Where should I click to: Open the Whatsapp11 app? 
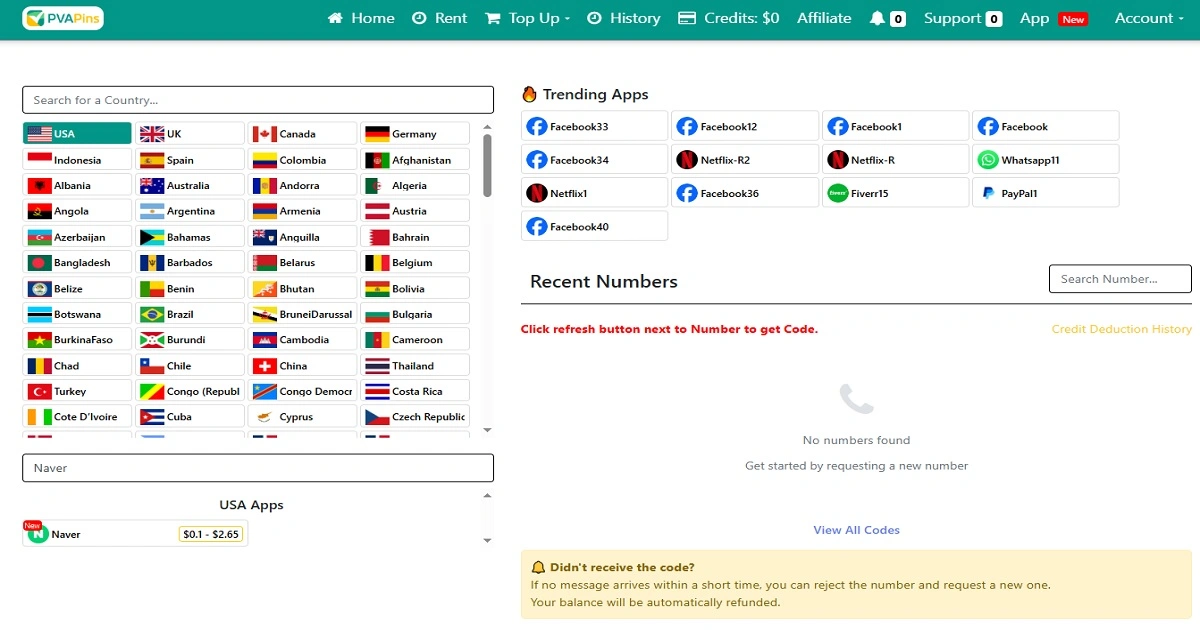[x=1045, y=159]
